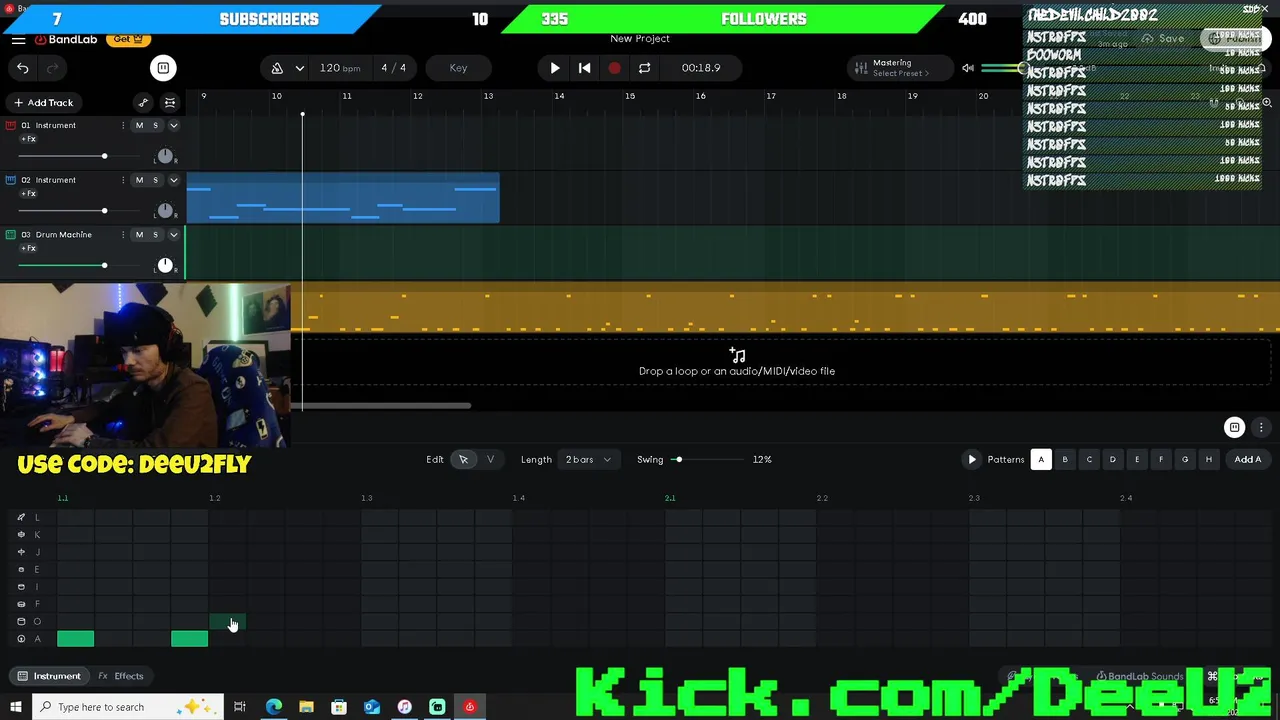Select pattern C

[1089, 460]
